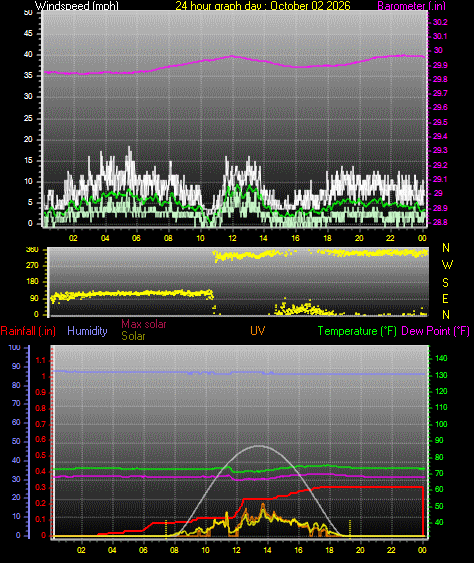Image resolution: width=474 pixels, height=563 pixels.
Task: Click the '0.9' rainfall axis value
Action: point(41,392)
